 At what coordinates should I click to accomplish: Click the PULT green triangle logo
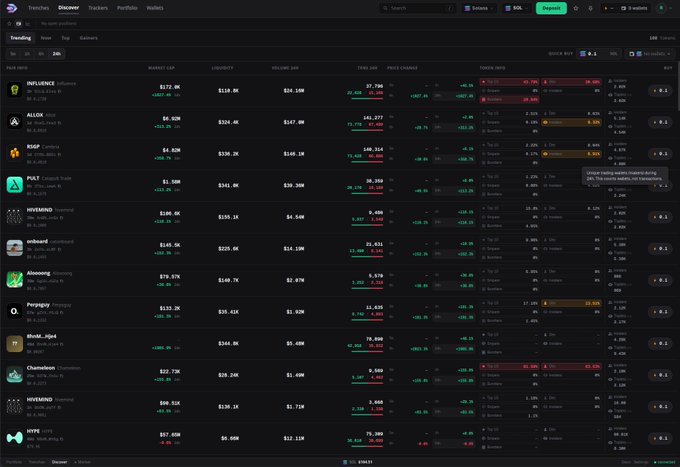[x=14, y=185]
